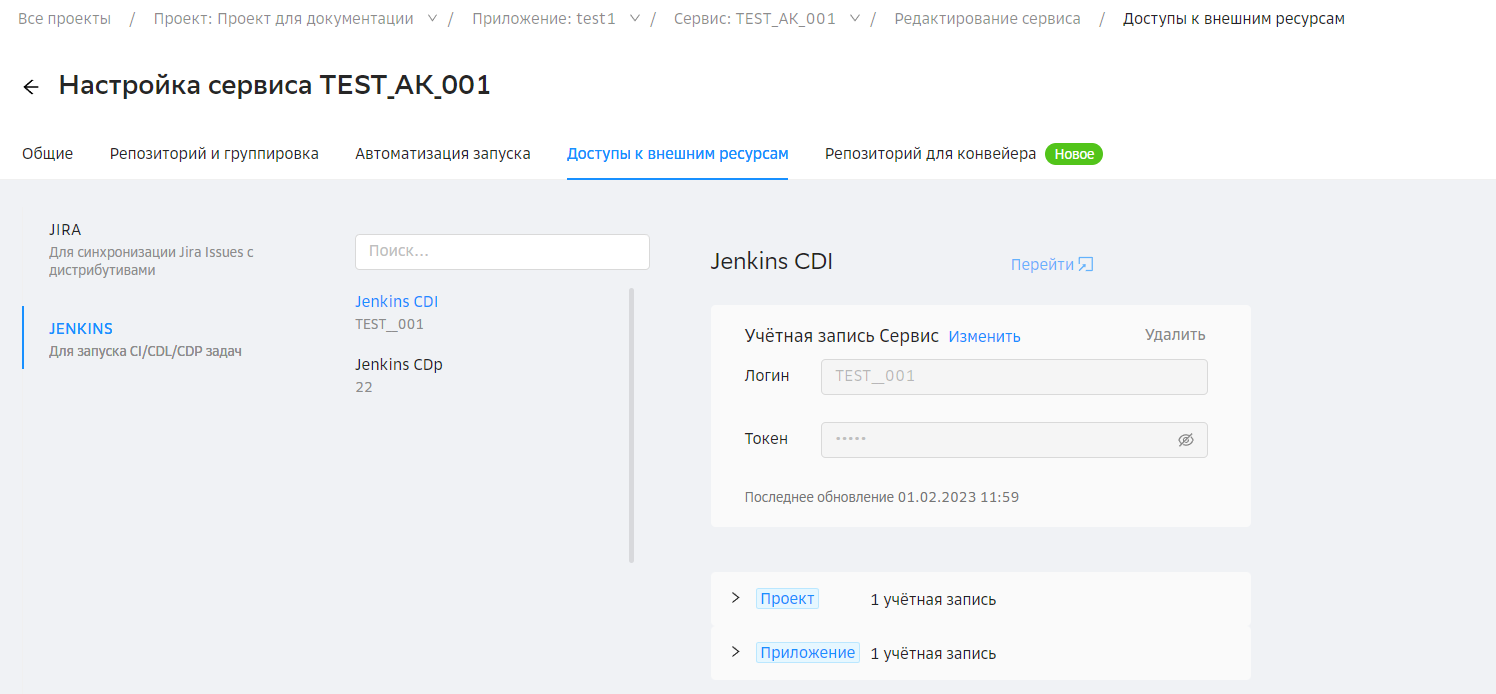The image size is (1496, 694).
Task: Open the Репозиторий и группировка tab
Action: point(214,154)
